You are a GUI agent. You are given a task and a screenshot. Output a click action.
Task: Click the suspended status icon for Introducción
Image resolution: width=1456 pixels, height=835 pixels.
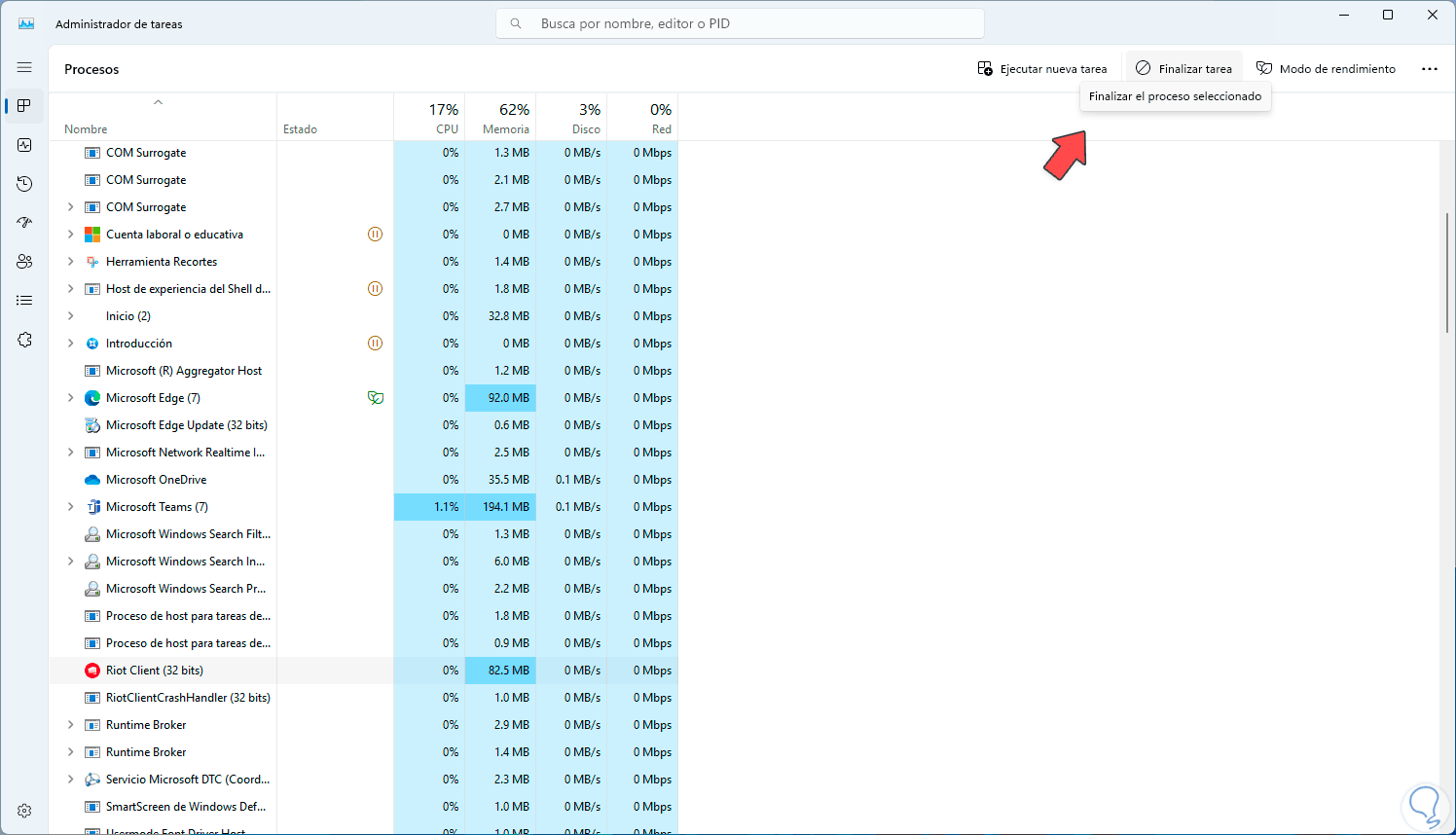pyautogui.click(x=375, y=344)
